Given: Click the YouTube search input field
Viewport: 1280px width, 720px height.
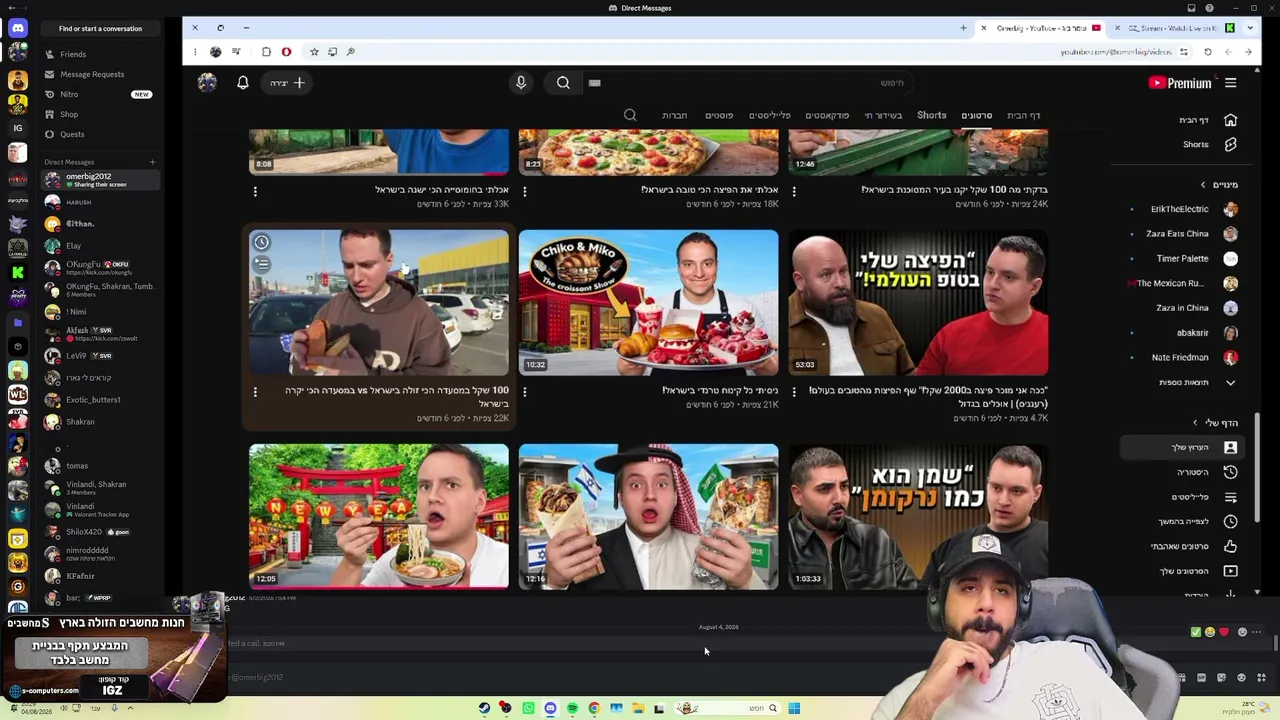Looking at the screenshot, I should point(750,83).
